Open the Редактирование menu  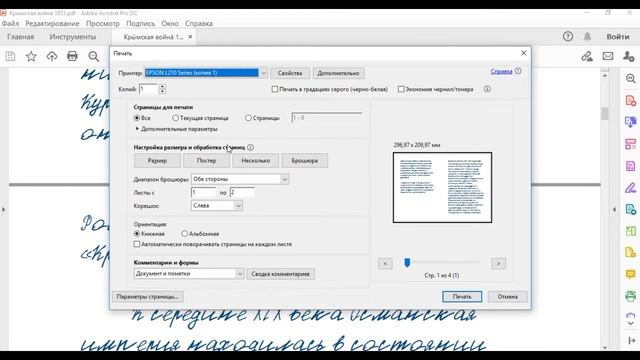coord(52,24)
